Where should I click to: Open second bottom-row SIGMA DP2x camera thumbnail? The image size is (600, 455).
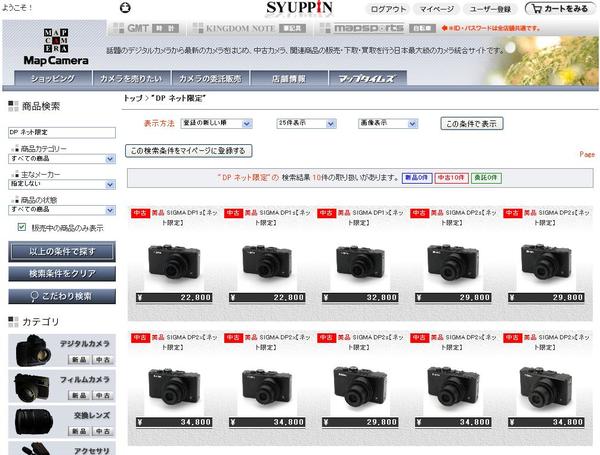(267, 387)
